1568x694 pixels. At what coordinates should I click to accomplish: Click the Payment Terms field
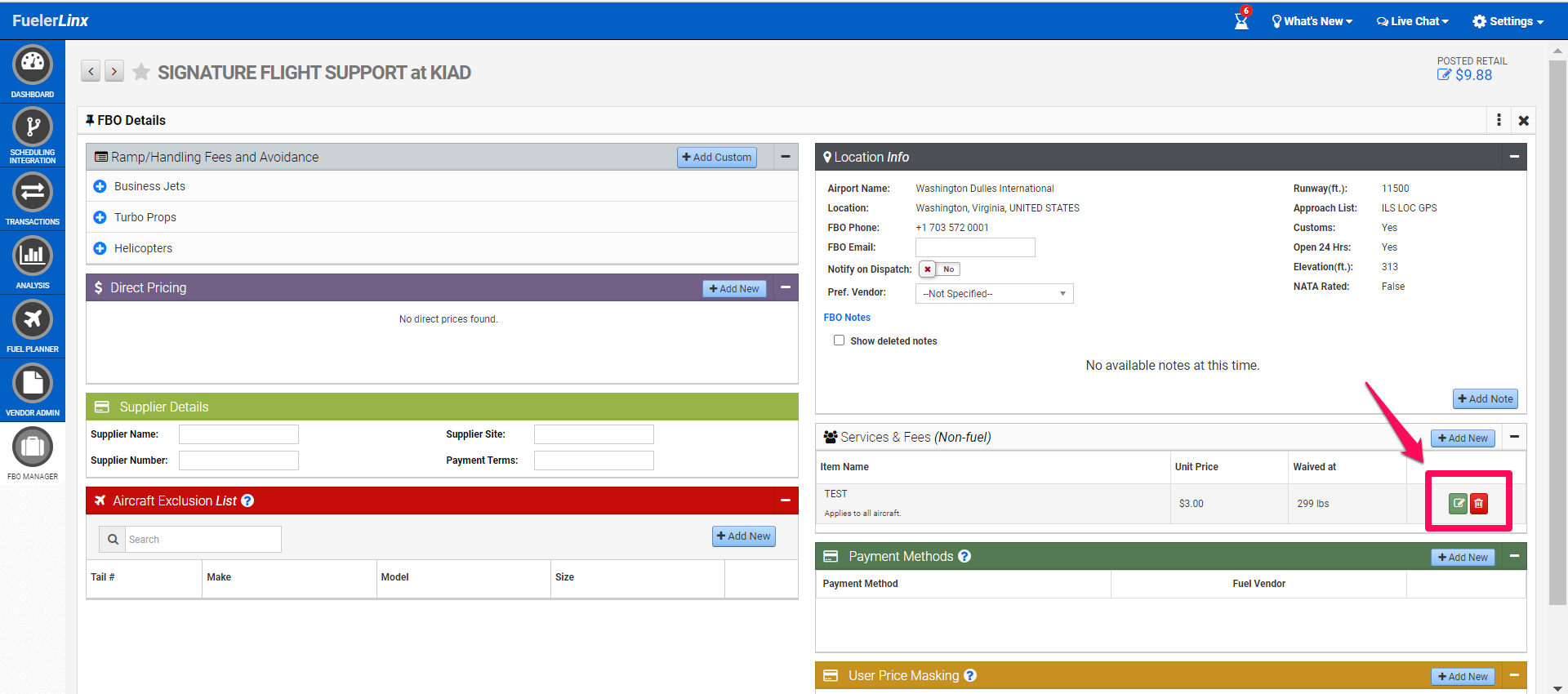click(x=594, y=460)
